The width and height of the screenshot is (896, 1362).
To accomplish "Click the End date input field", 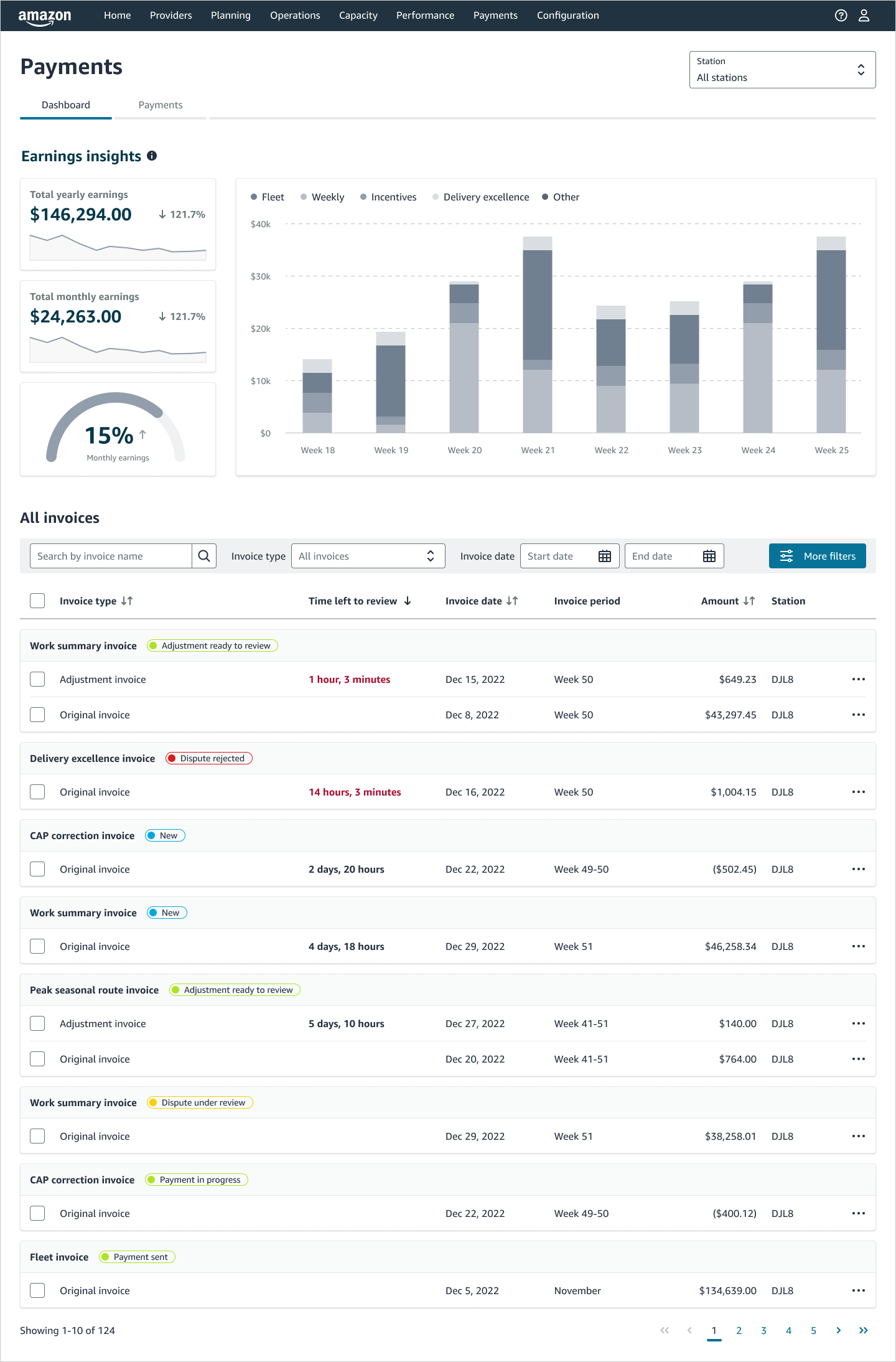I will coord(674,556).
